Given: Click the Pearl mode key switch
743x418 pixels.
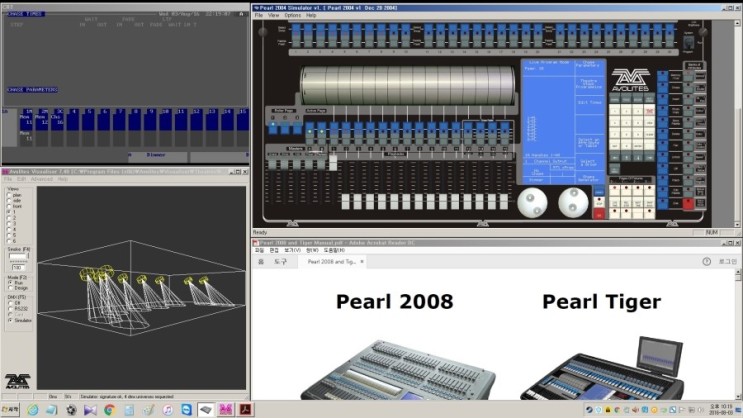Looking at the screenshot, I should pos(689,42).
